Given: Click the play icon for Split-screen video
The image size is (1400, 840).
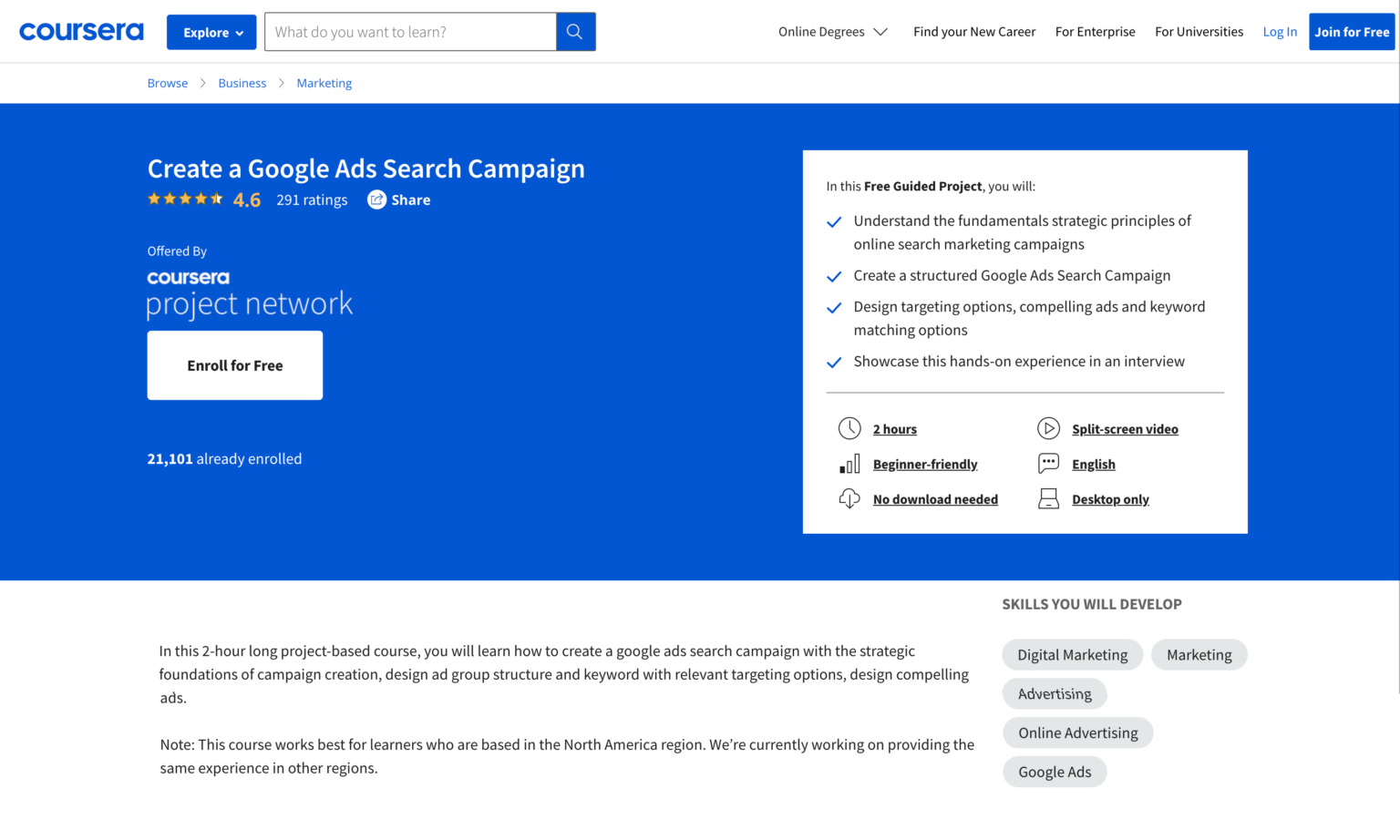Looking at the screenshot, I should click(1048, 428).
